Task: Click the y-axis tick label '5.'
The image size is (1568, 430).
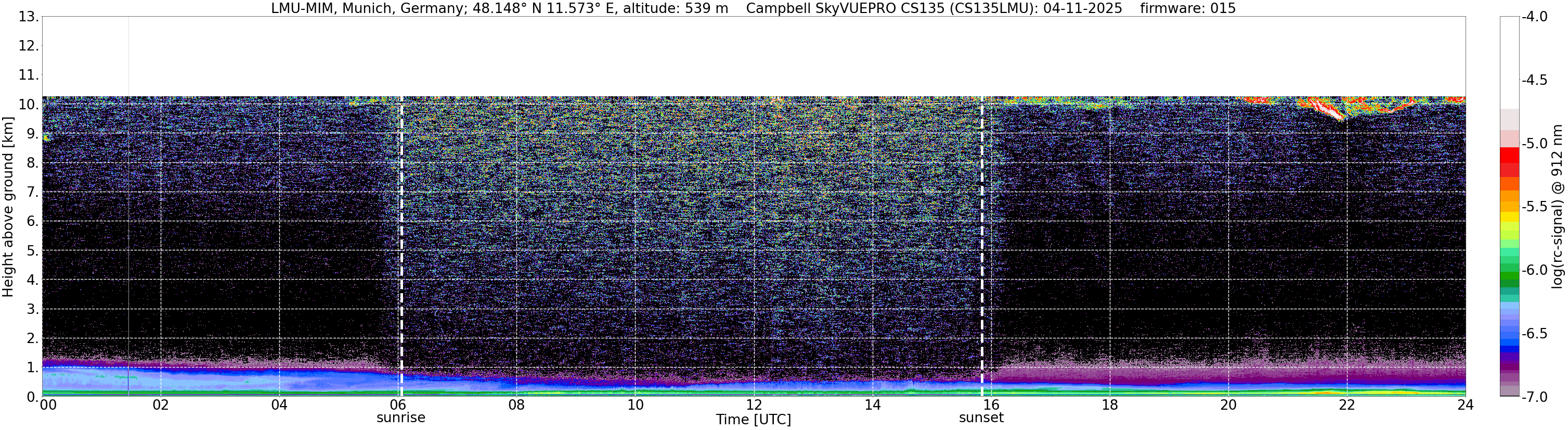Action: click(x=32, y=250)
